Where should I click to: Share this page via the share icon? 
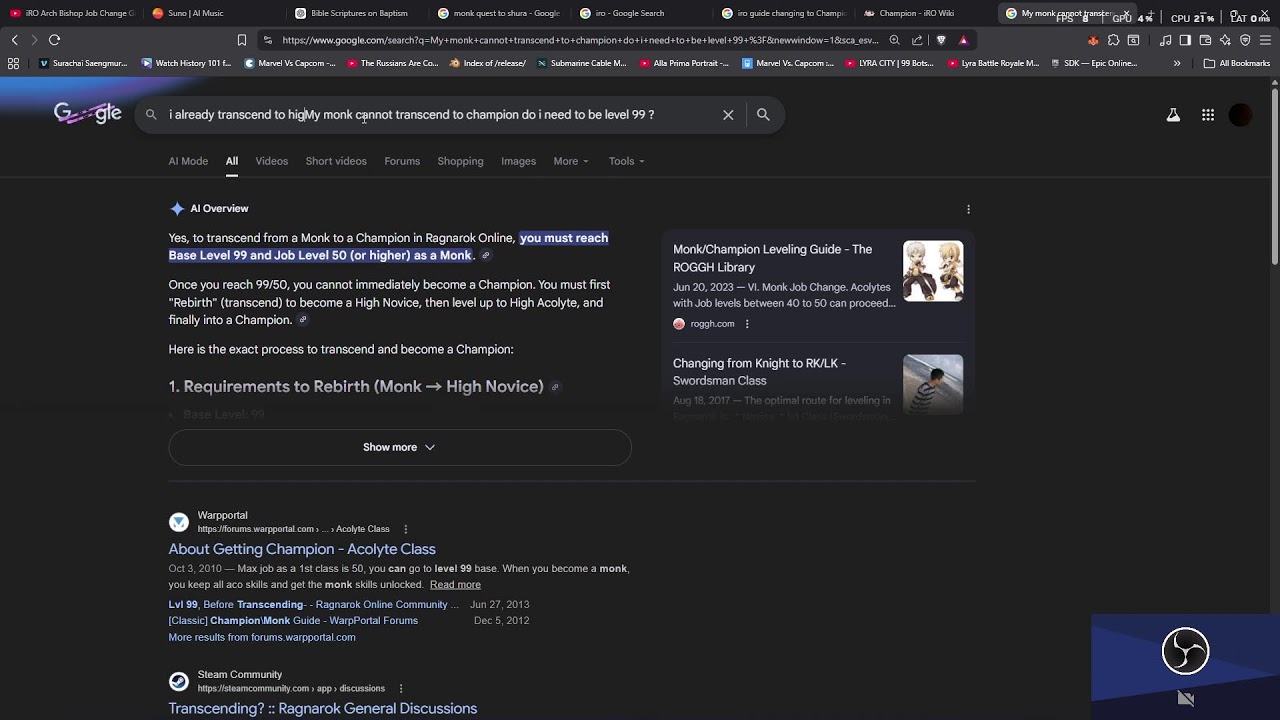(x=917, y=40)
